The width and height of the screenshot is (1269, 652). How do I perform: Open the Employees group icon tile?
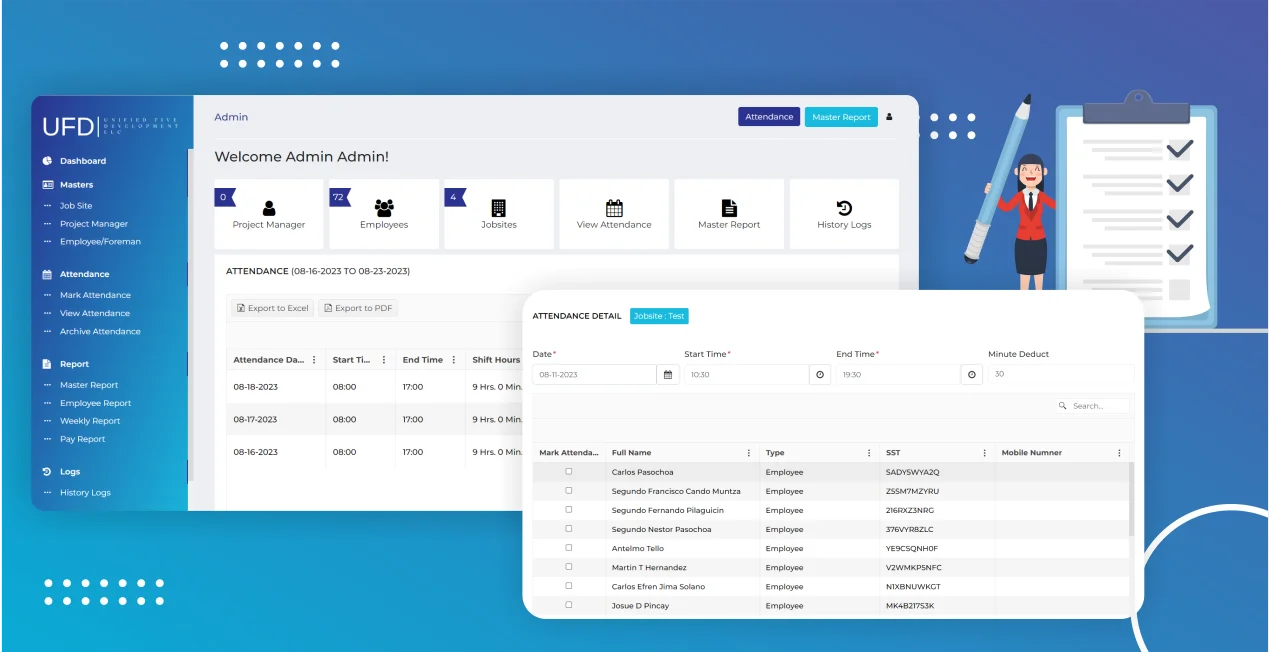click(x=384, y=208)
